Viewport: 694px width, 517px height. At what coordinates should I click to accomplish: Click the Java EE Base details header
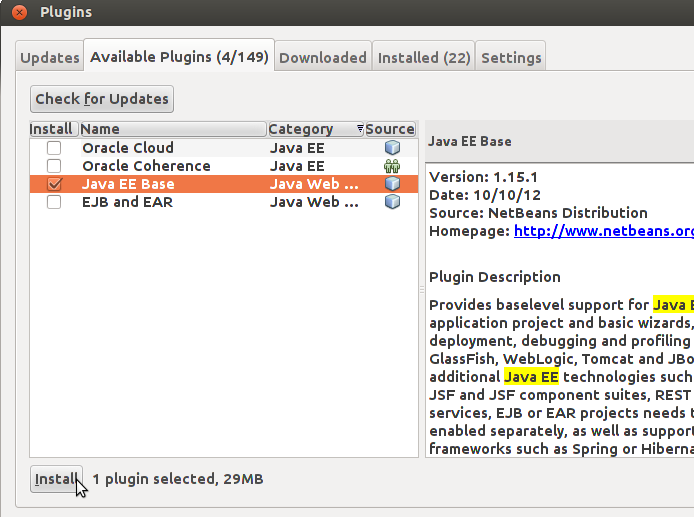pos(470,141)
